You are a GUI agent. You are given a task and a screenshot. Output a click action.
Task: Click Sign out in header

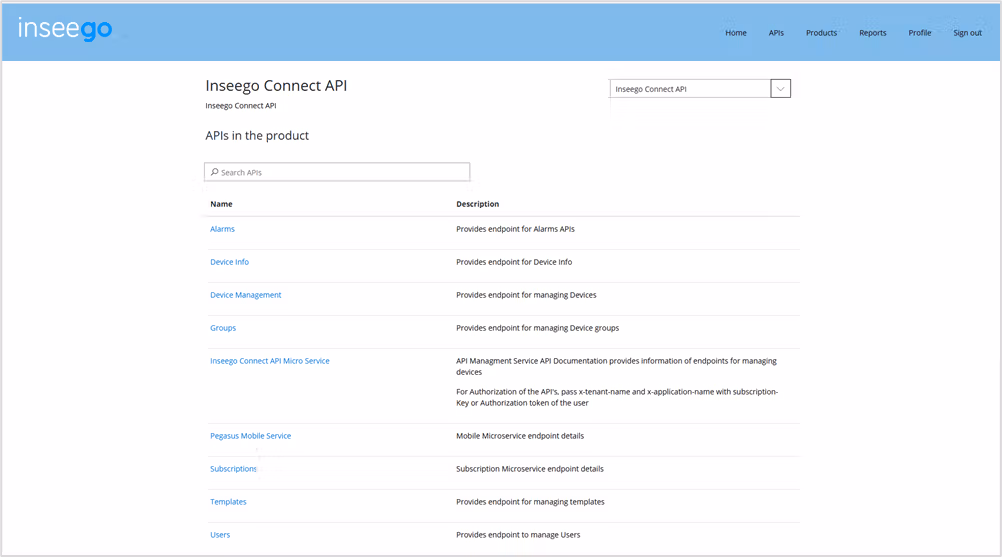click(x=967, y=33)
